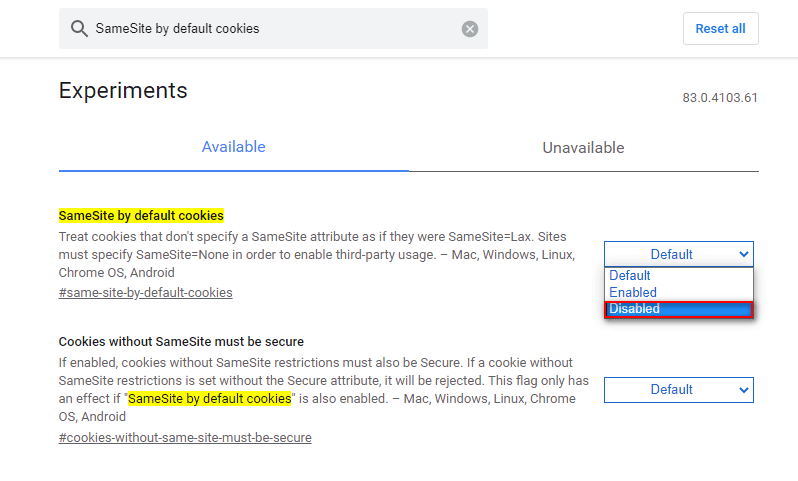Click the Experiments page heading
The image size is (798, 481).
pos(123,91)
